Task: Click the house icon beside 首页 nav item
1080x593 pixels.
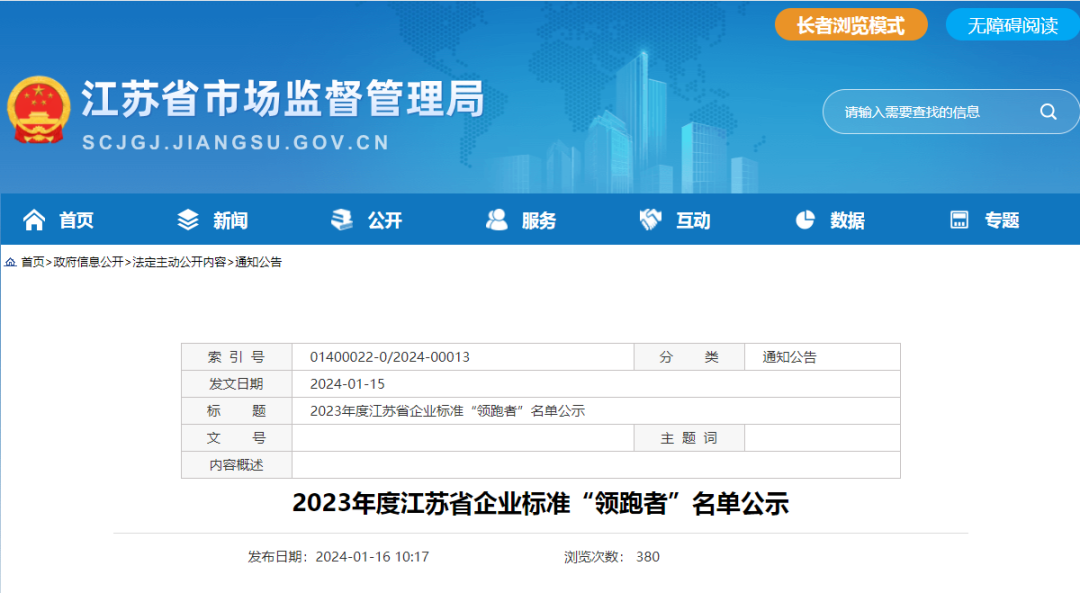Action: [34, 220]
